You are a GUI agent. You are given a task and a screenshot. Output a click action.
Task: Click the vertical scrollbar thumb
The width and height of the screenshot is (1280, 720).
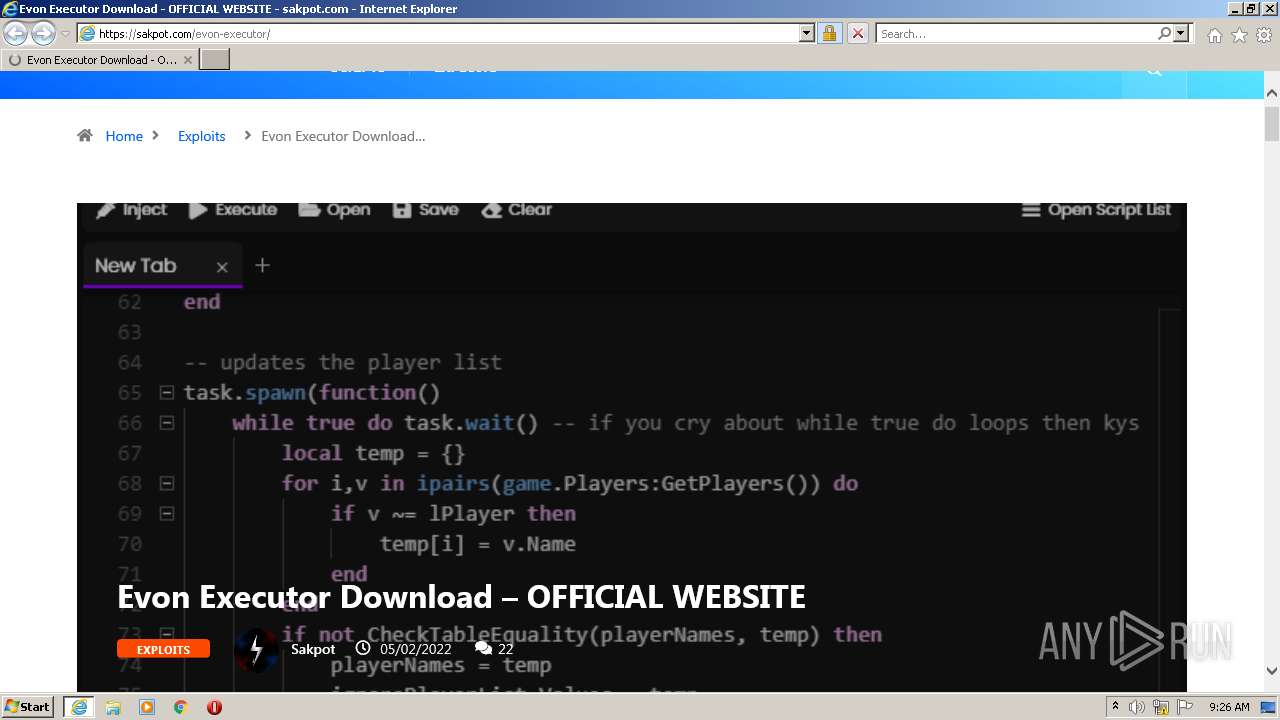pos(1271,125)
